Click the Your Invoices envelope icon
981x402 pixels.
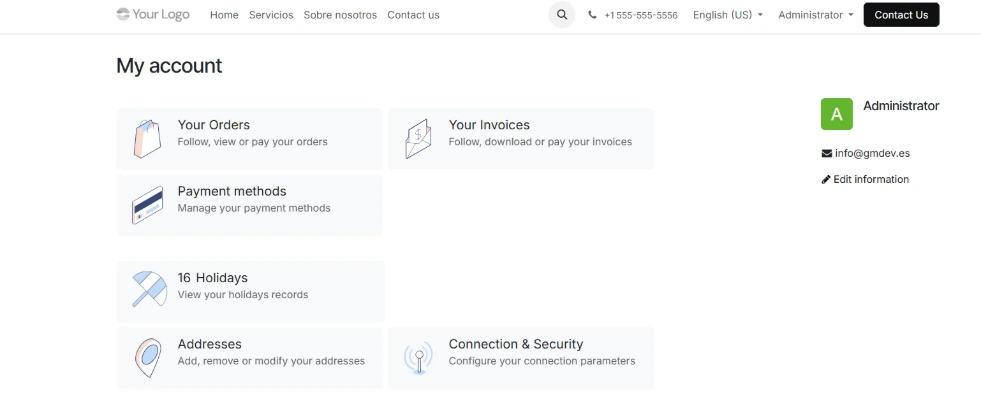418,139
